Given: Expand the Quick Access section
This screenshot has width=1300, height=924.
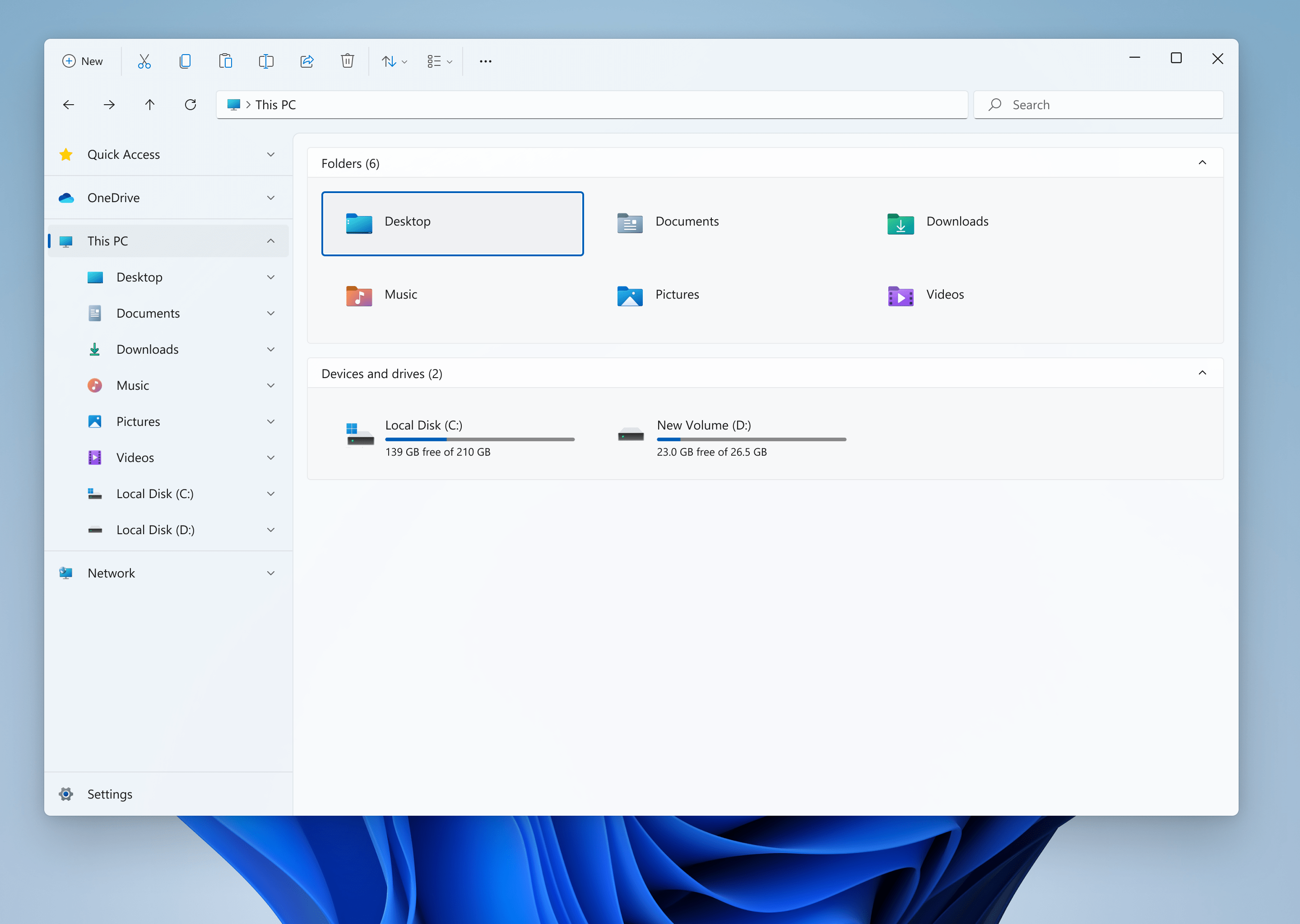Looking at the screenshot, I should tap(271, 154).
